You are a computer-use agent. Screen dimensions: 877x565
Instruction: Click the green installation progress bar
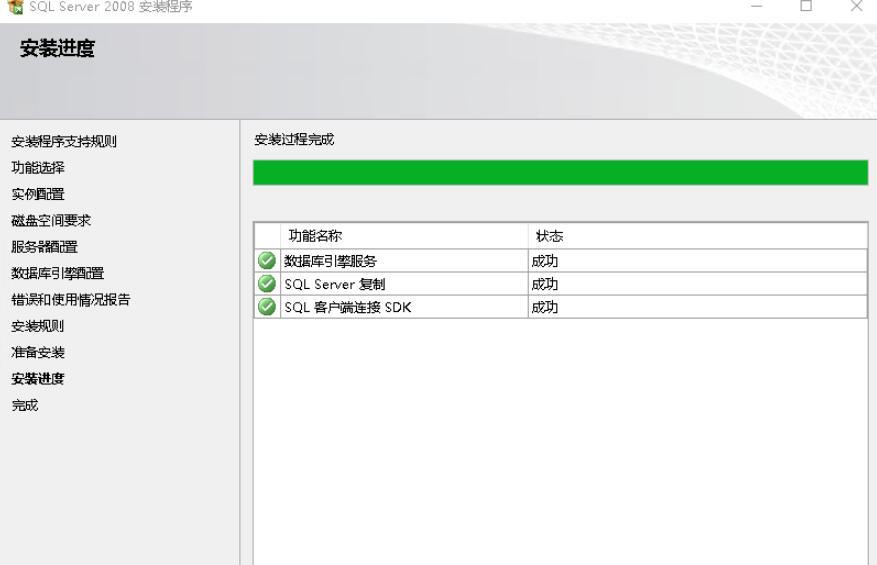(x=560, y=172)
